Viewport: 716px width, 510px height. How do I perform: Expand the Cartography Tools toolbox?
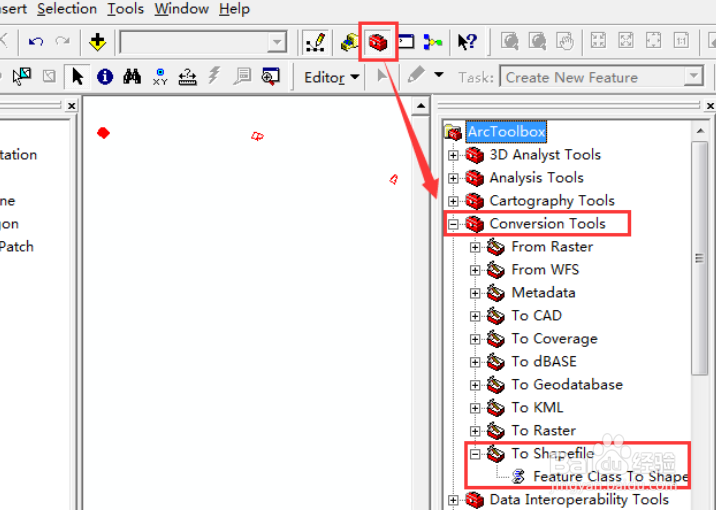click(453, 201)
